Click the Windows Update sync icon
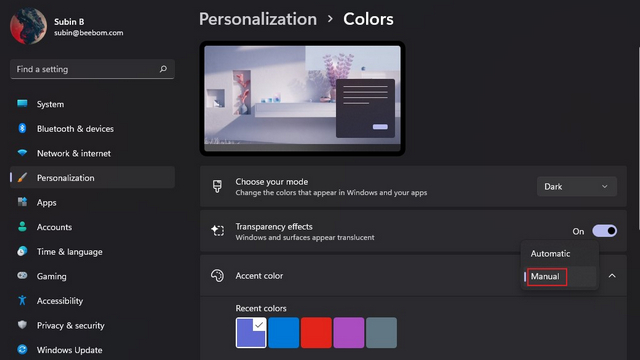The image size is (640, 360). tap(22, 349)
